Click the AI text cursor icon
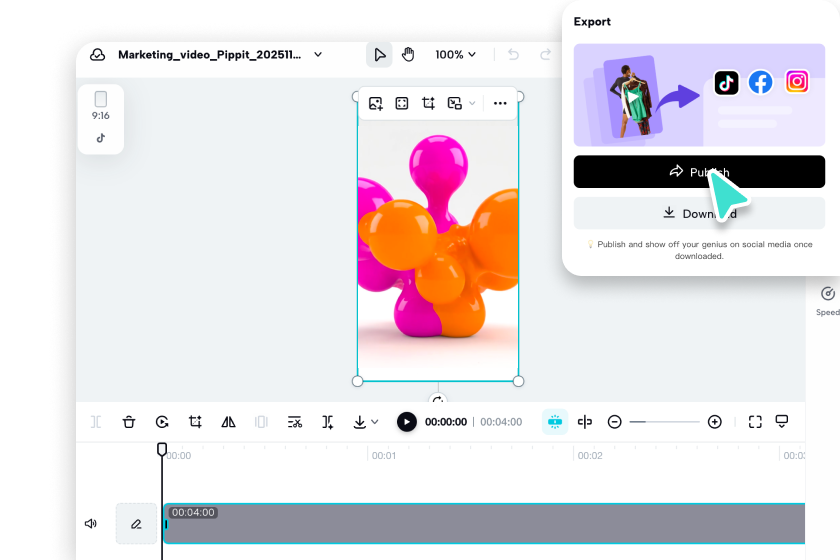This screenshot has height=560, width=840. tap(327, 422)
